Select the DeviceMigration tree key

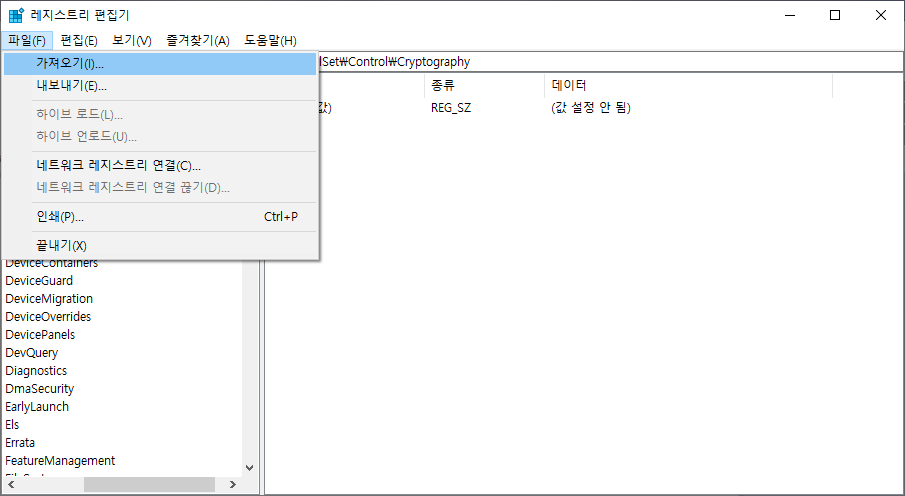49,299
